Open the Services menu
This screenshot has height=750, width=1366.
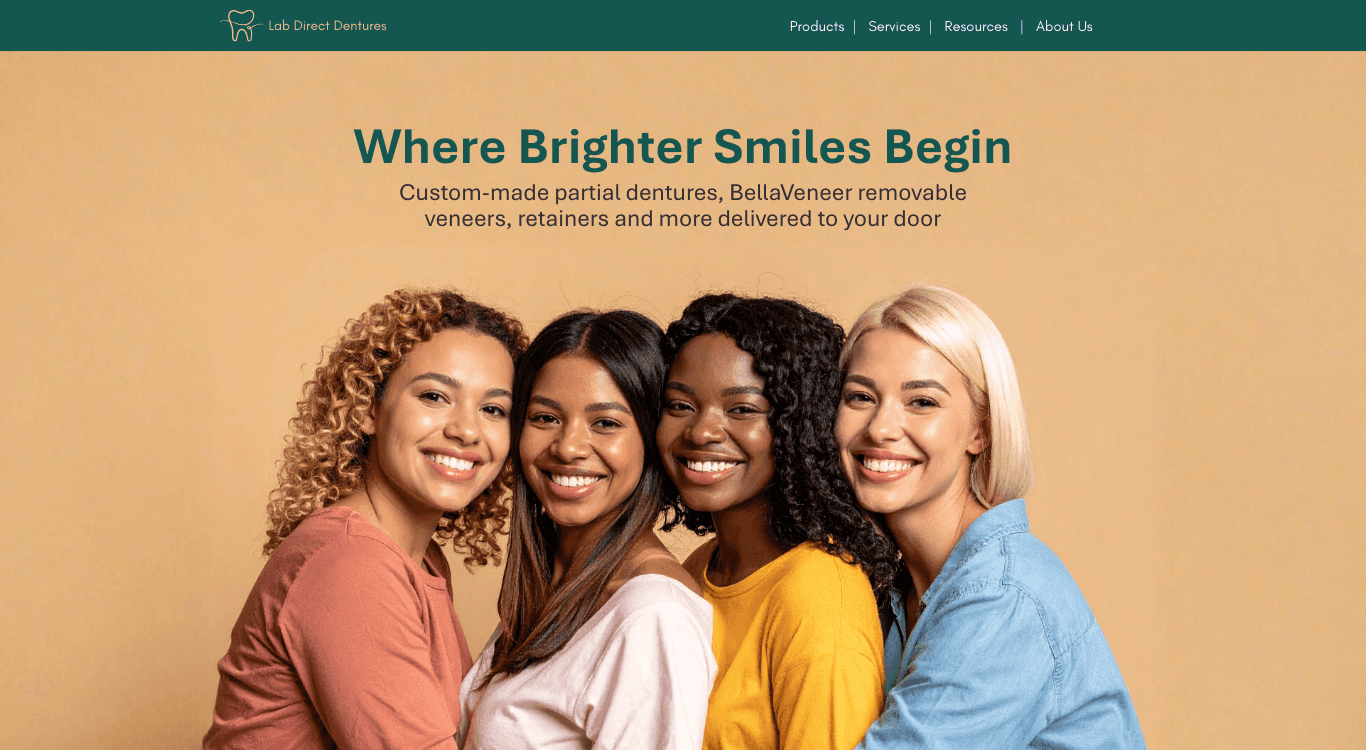click(894, 27)
